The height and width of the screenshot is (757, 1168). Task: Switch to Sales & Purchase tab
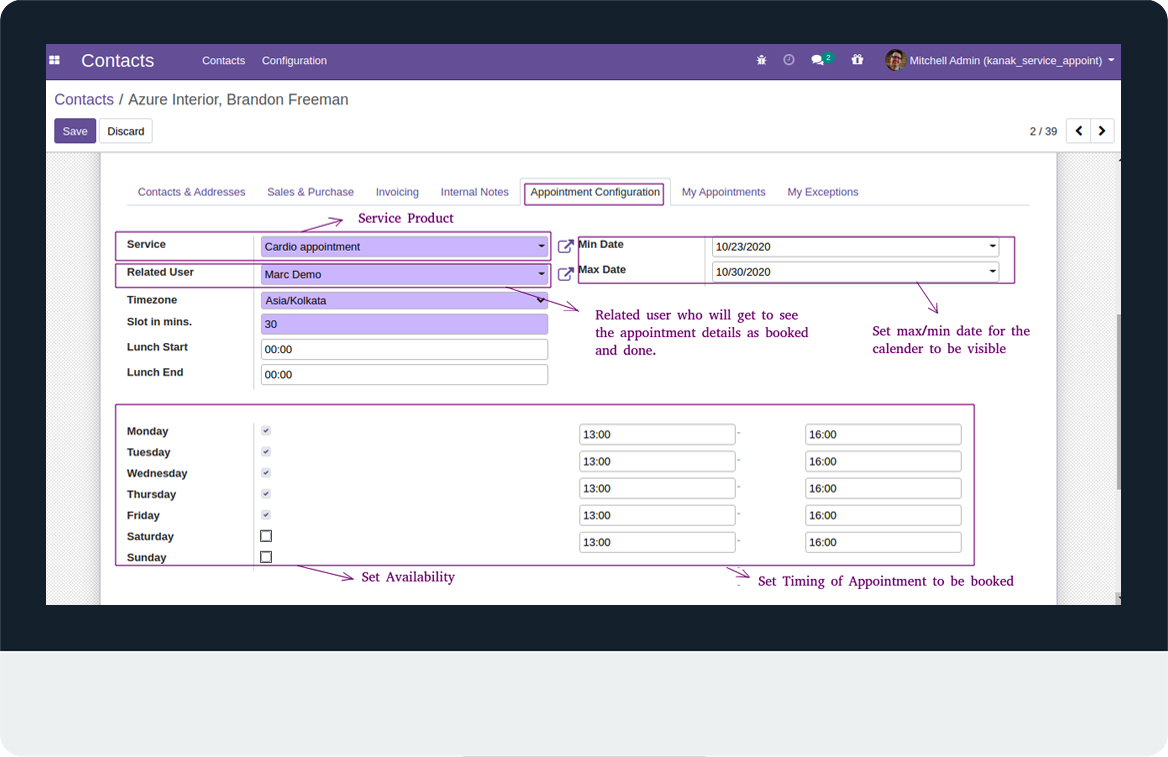click(311, 191)
